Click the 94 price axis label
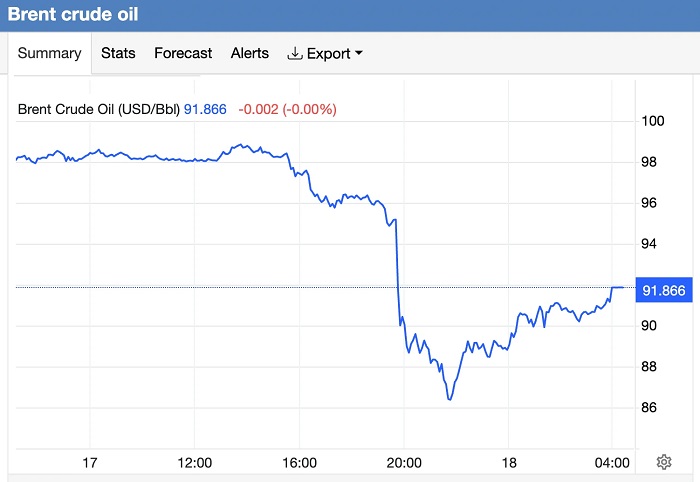Screen dimensions: 700x482 650,244
